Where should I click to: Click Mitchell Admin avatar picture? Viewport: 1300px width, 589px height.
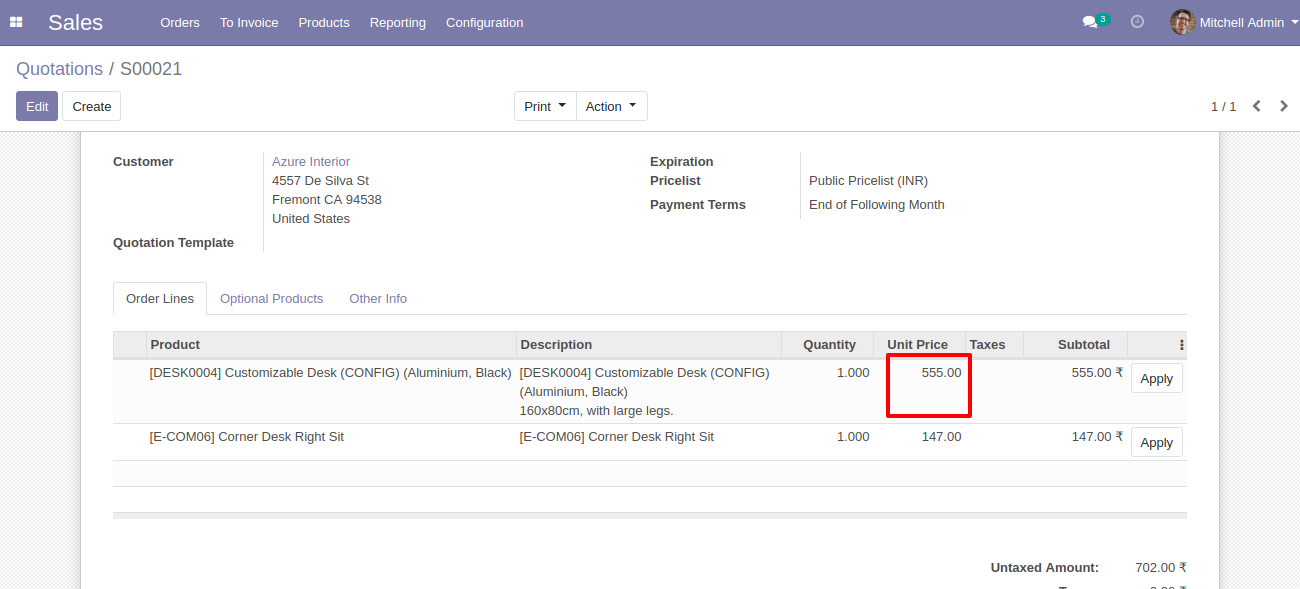[x=1182, y=22]
